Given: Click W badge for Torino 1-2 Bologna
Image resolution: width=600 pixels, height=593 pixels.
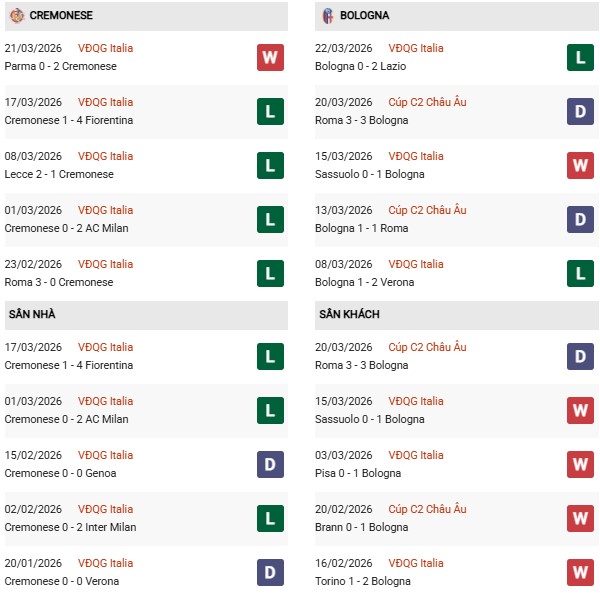Looking at the screenshot, I should [x=580, y=572].
